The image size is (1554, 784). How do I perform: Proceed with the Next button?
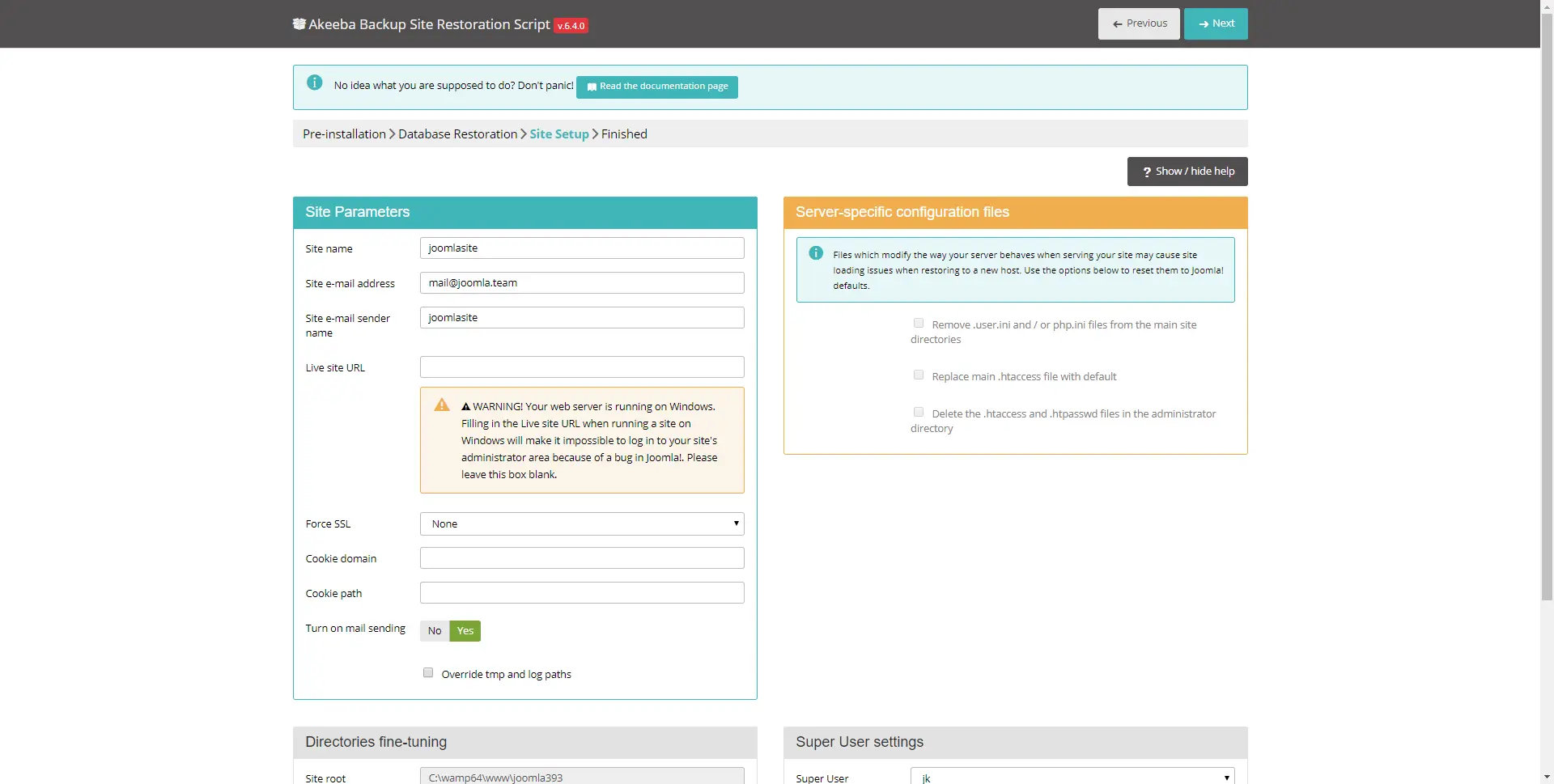pos(1216,23)
